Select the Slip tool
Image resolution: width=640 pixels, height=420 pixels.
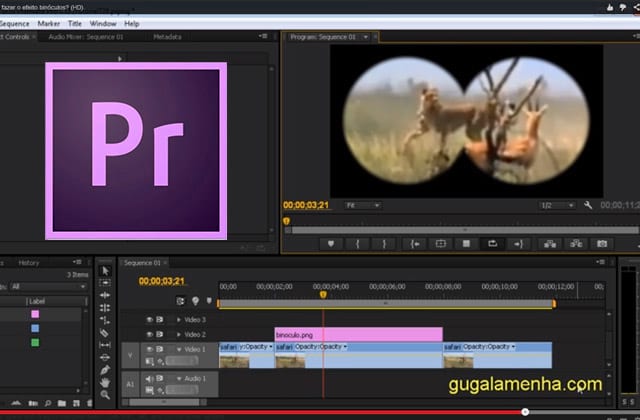[105, 345]
